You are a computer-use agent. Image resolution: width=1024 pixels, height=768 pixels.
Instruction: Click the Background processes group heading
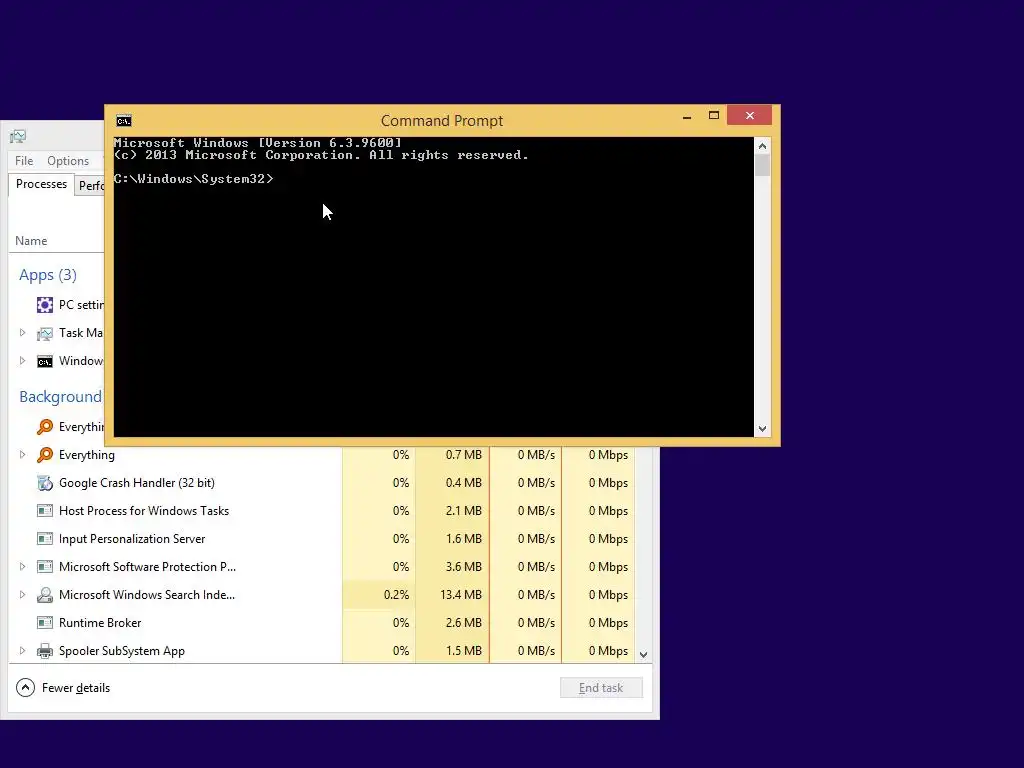coord(61,397)
